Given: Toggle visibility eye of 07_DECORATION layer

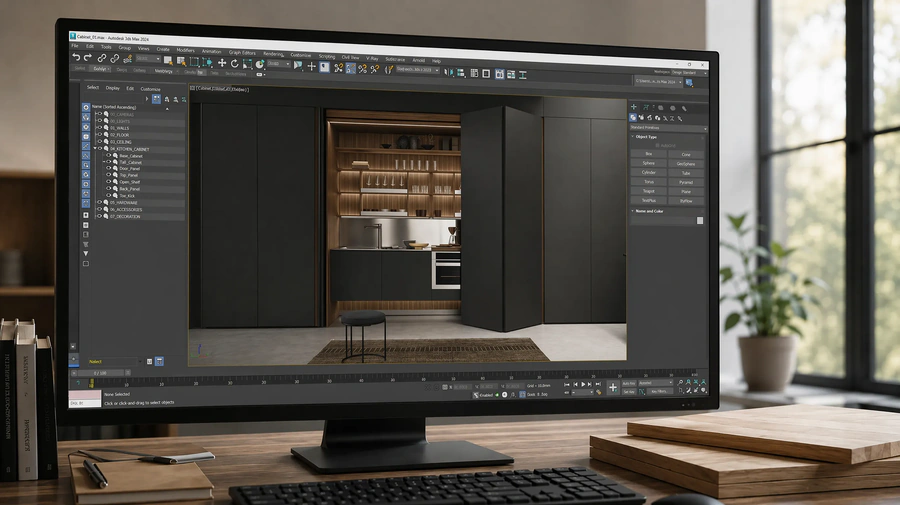Looking at the screenshot, I should click(100, 216).
